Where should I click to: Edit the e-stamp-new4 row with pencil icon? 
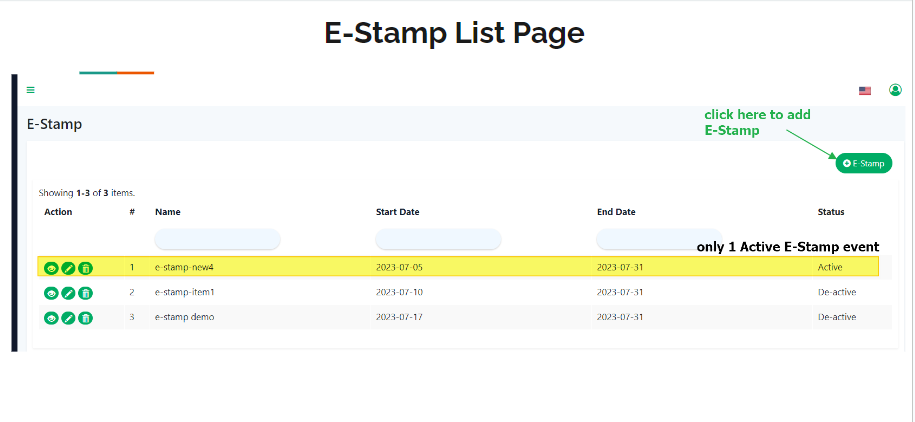pos(68,268)
